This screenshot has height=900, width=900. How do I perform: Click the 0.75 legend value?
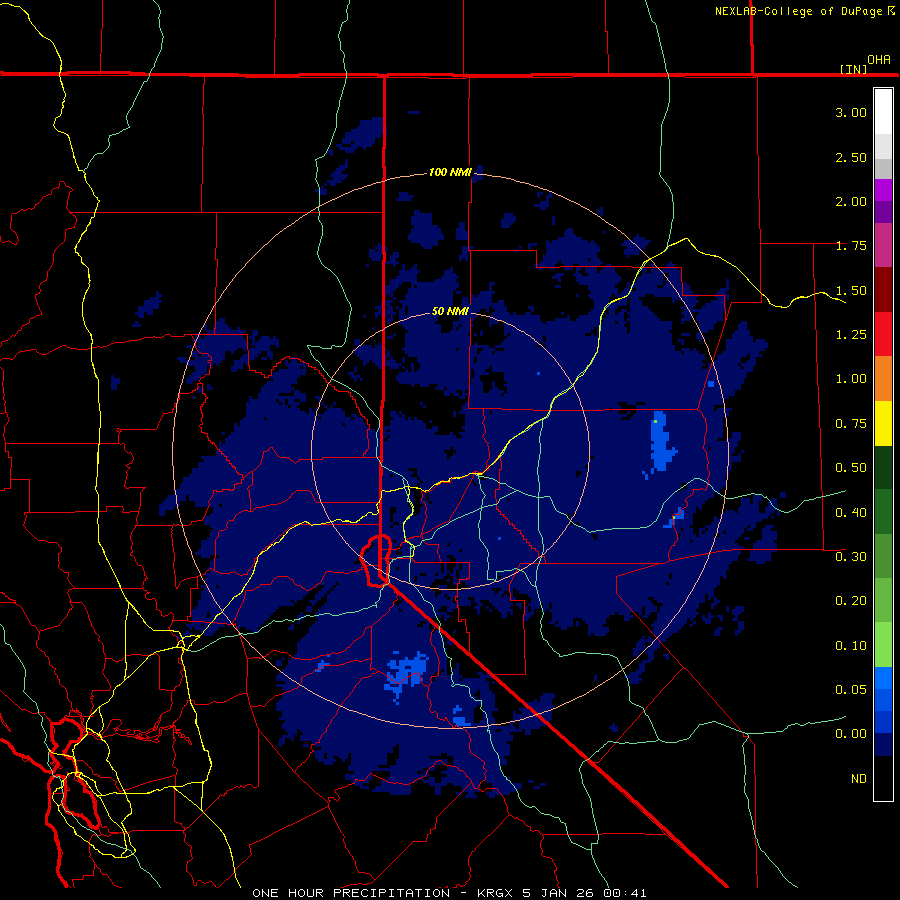(851, 424)
